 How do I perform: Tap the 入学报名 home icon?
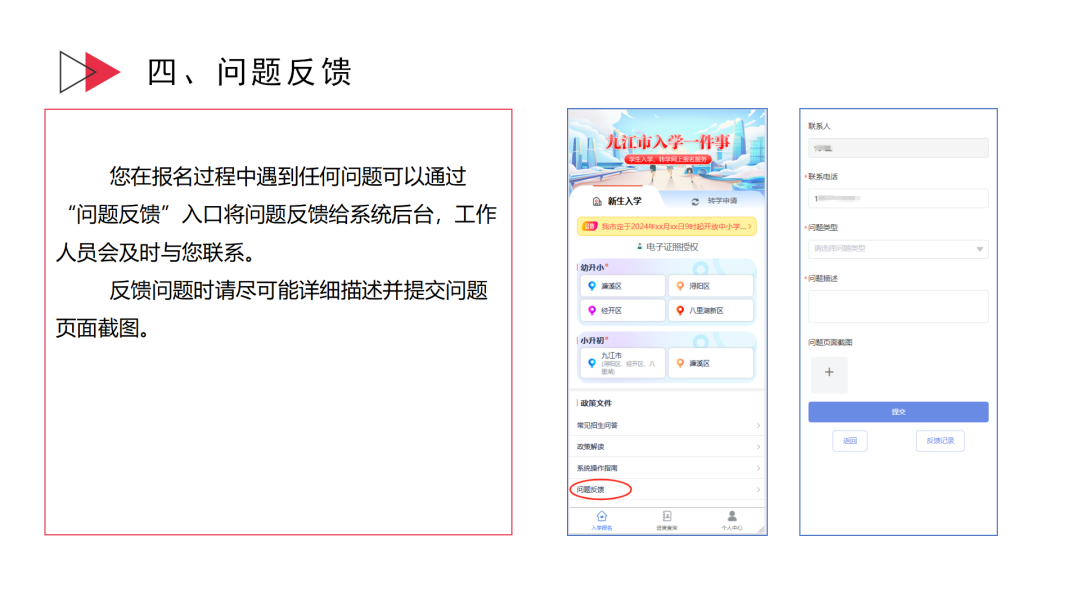(602, 518)
